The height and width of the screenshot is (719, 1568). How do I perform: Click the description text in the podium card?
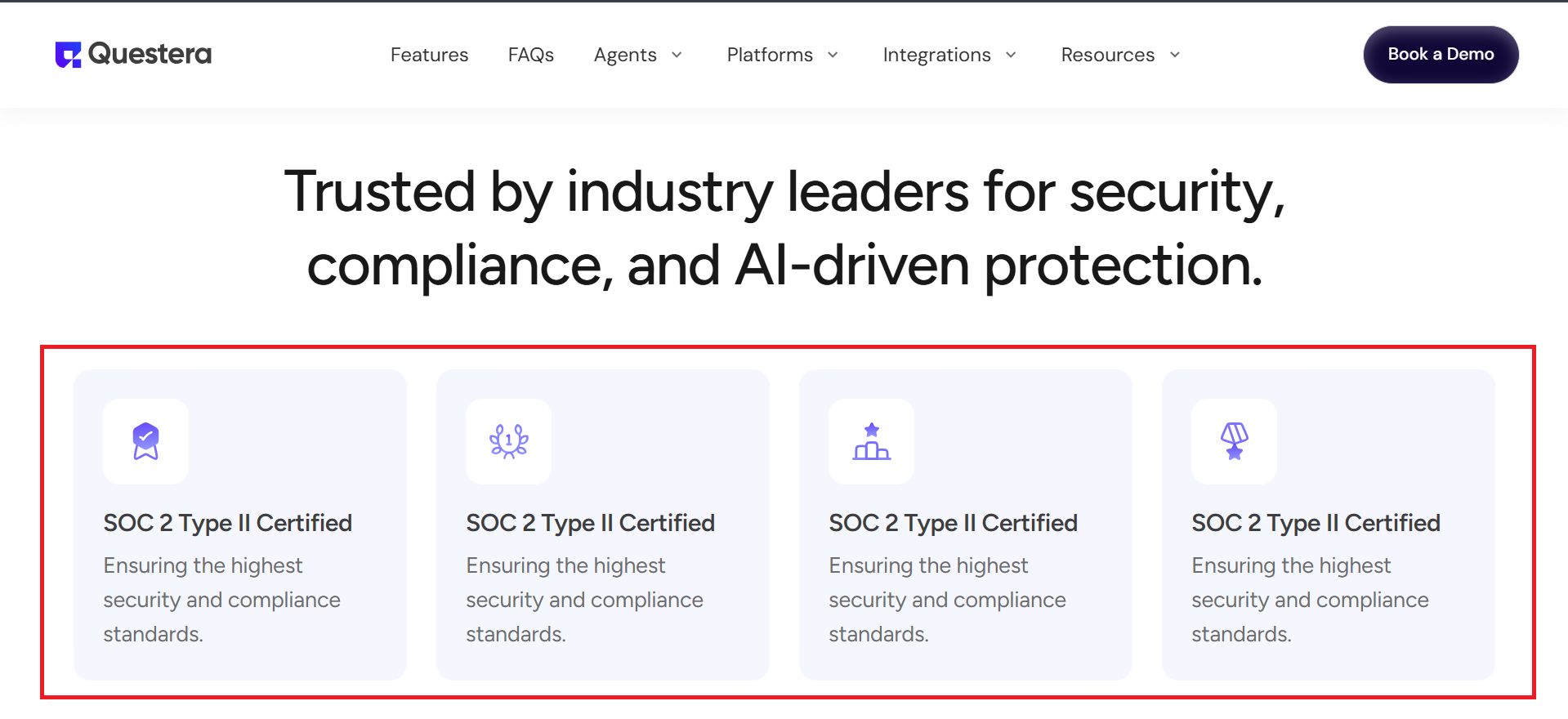click(947, 600)
